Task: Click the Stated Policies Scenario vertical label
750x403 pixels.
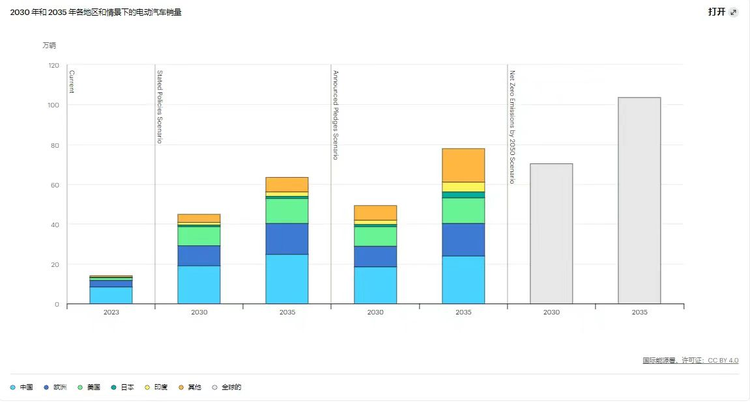Action: click(160, 105)
